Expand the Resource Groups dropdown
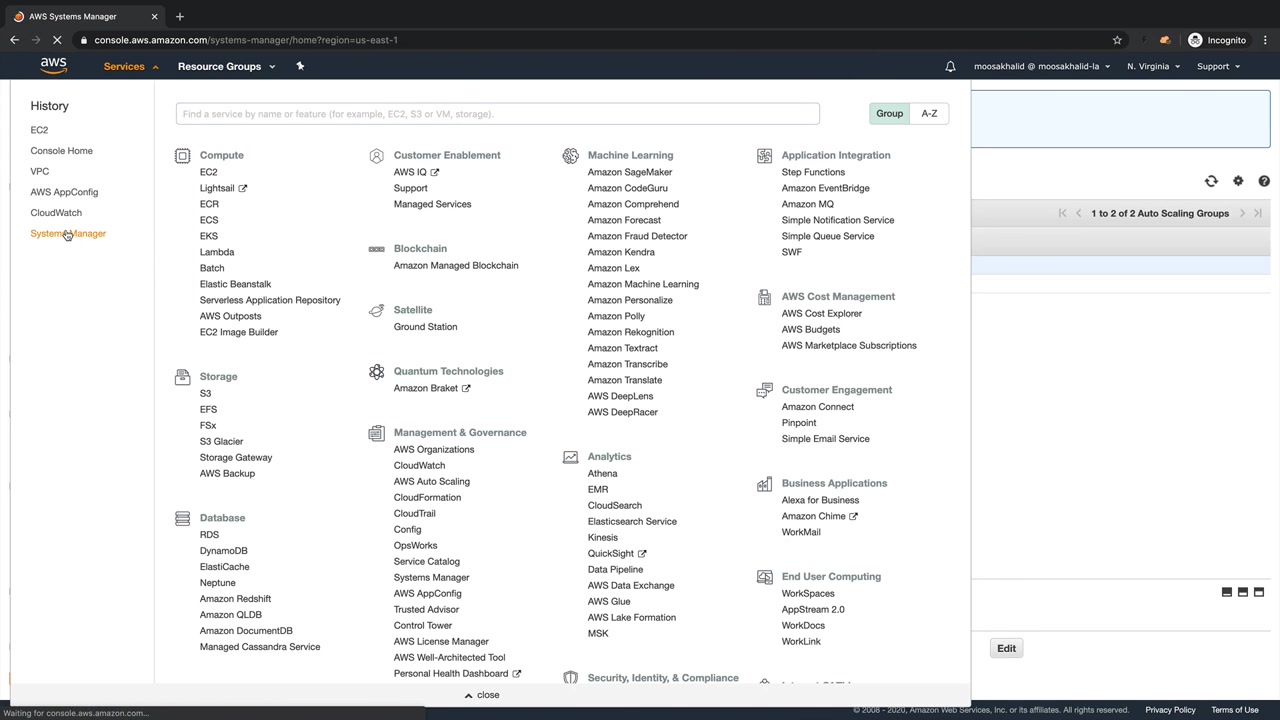Viewport: 1280px width, 720px height. [226, 67]
